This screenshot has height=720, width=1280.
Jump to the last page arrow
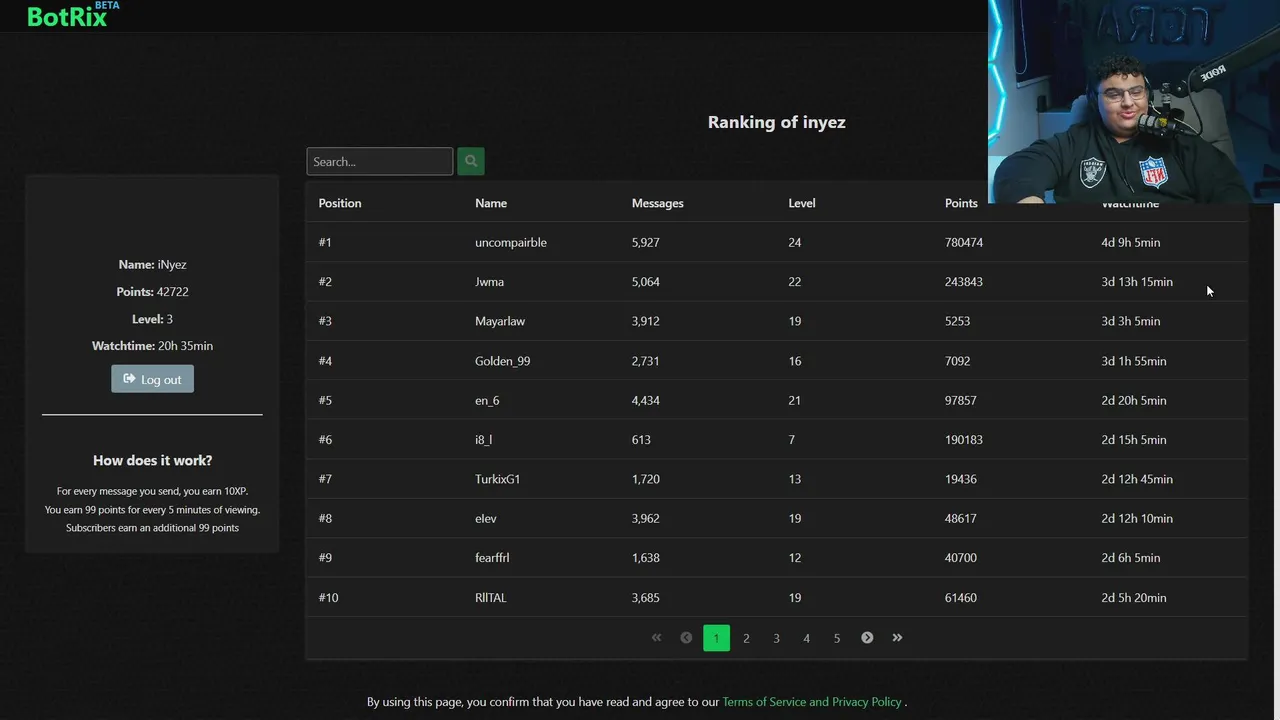click(x=897, y=638)
